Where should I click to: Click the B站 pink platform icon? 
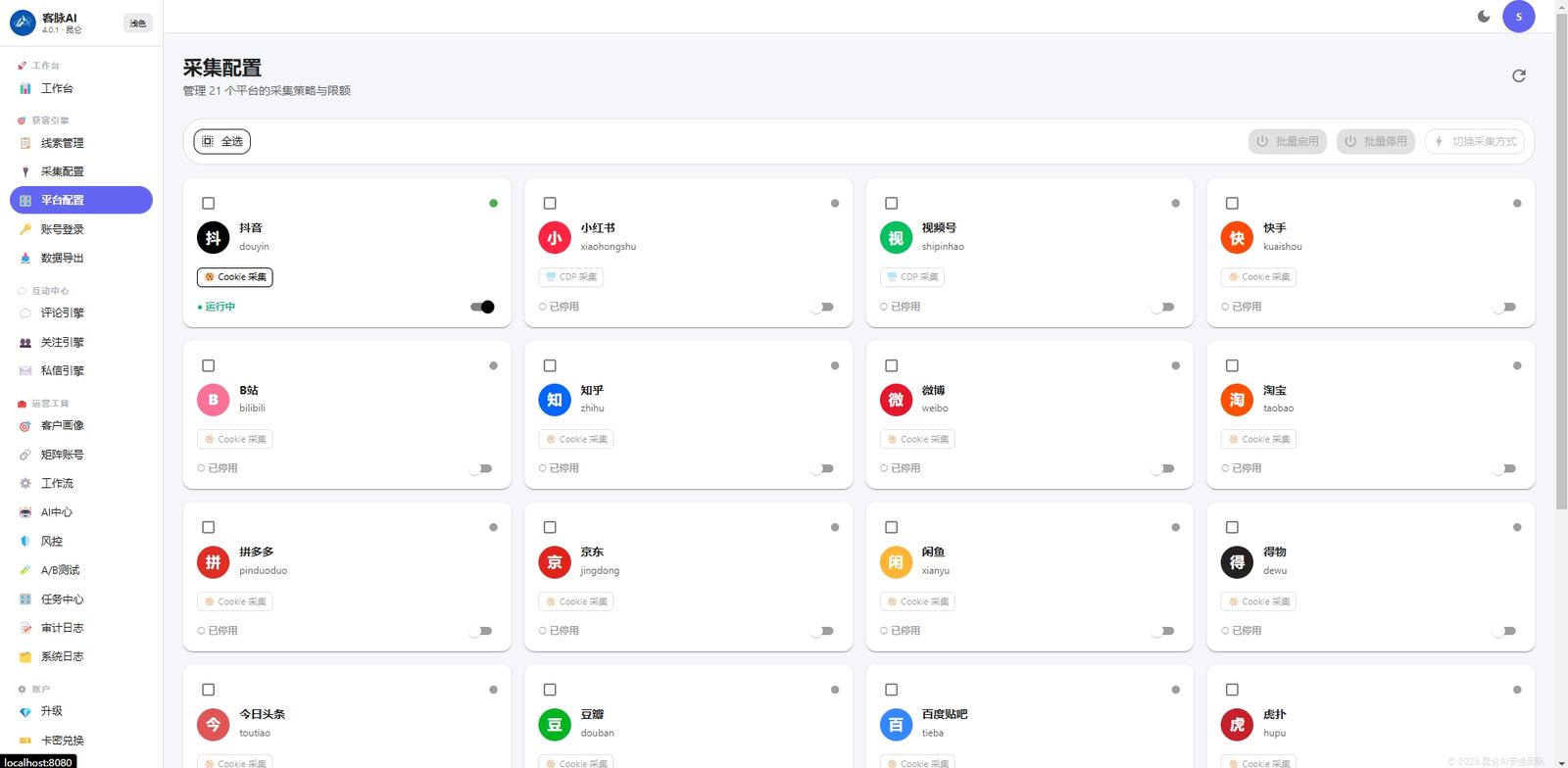pyautogui.click(x=214, y=400)
